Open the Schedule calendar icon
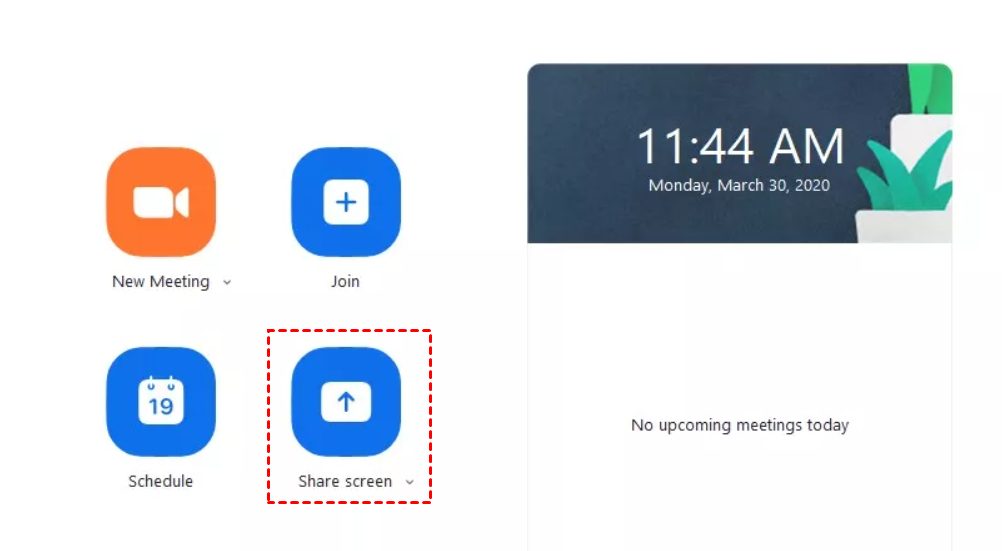Screen dimensions: 1002x551 pos(161,402)
